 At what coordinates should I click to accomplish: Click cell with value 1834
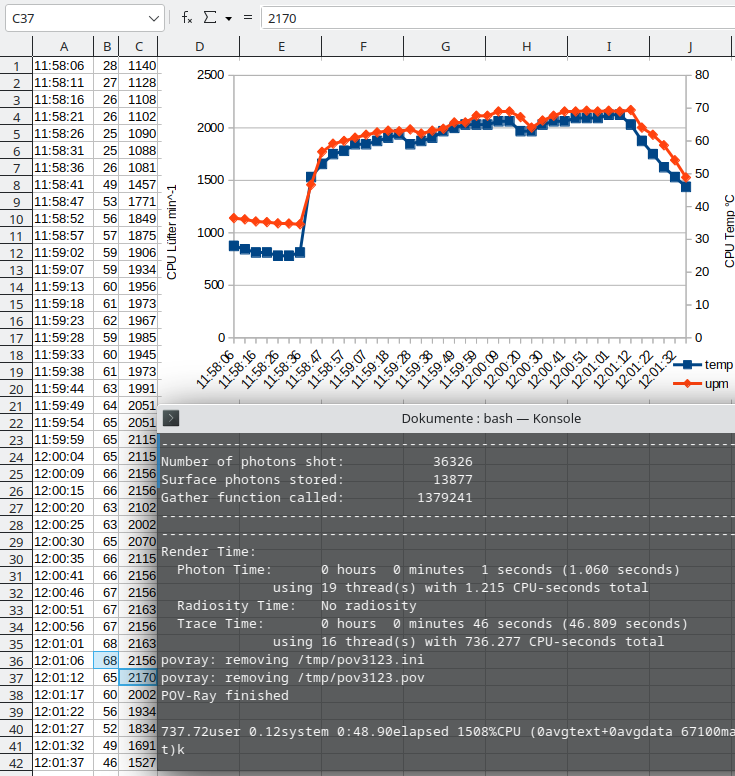139,729
